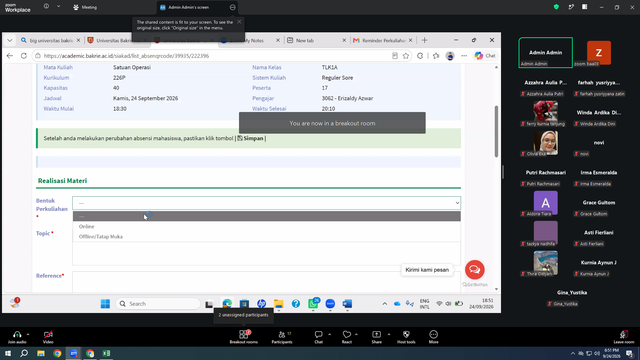Switch to the Meeting tab in Zoom
Screen dimensions: 640x360
pyautogui.click(x=85, y=7)
